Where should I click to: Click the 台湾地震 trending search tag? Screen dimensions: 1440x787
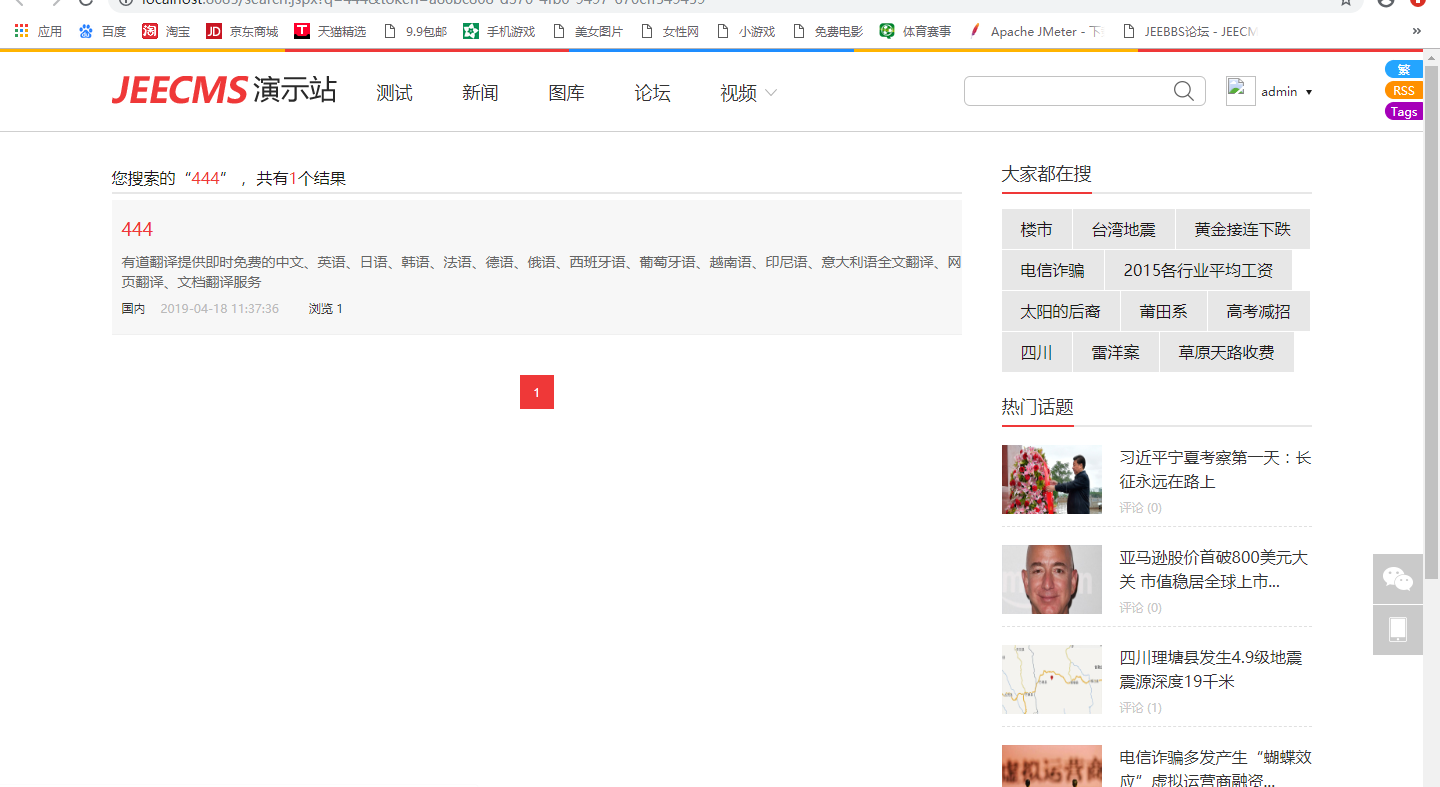1123,229
